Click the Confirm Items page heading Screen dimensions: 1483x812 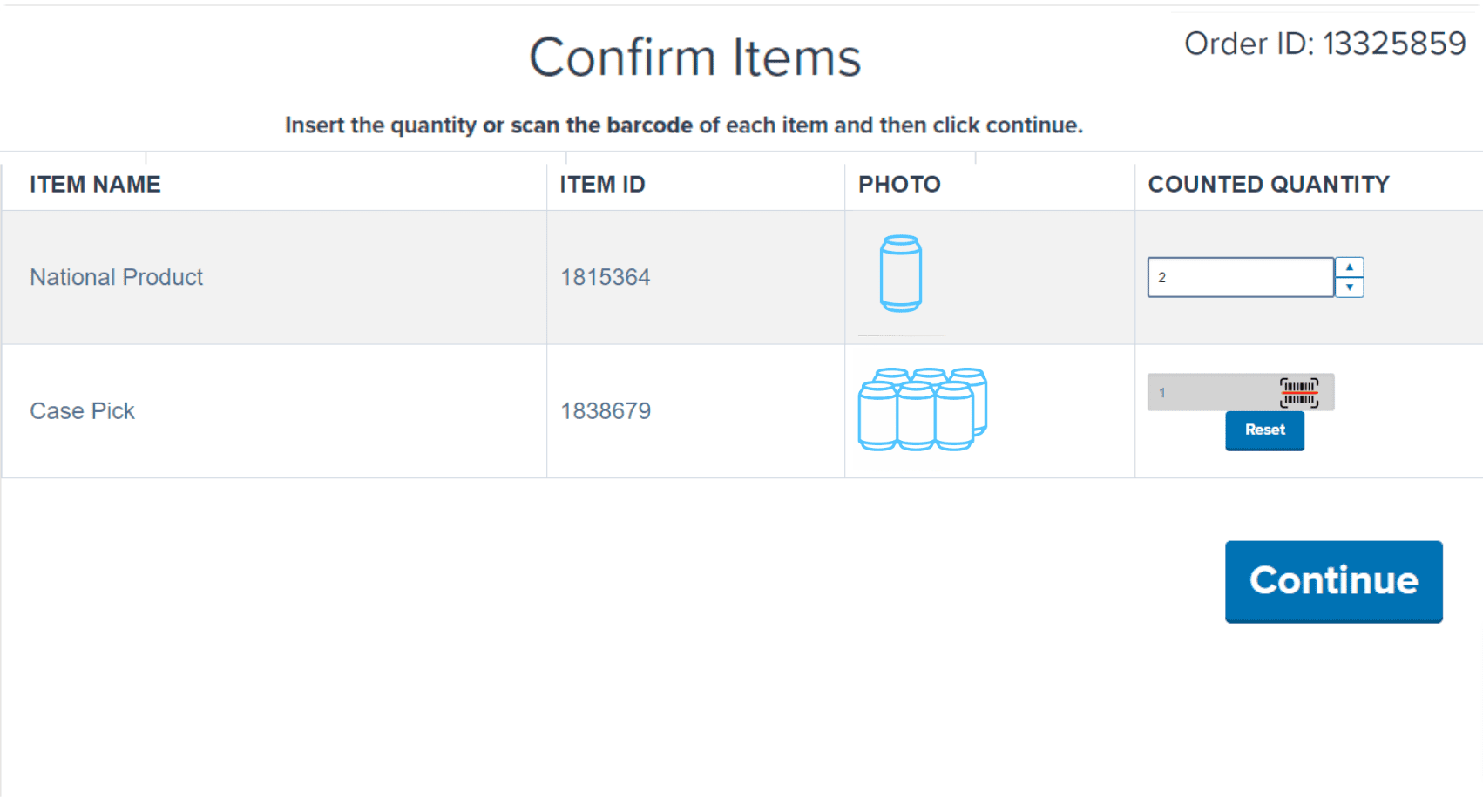click(x=694, y=58)
